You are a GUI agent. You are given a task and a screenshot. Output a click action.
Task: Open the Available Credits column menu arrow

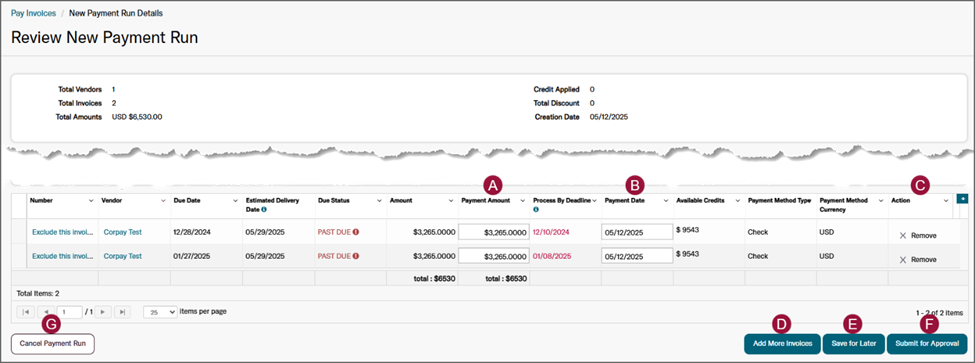click(x=738, y=201)
